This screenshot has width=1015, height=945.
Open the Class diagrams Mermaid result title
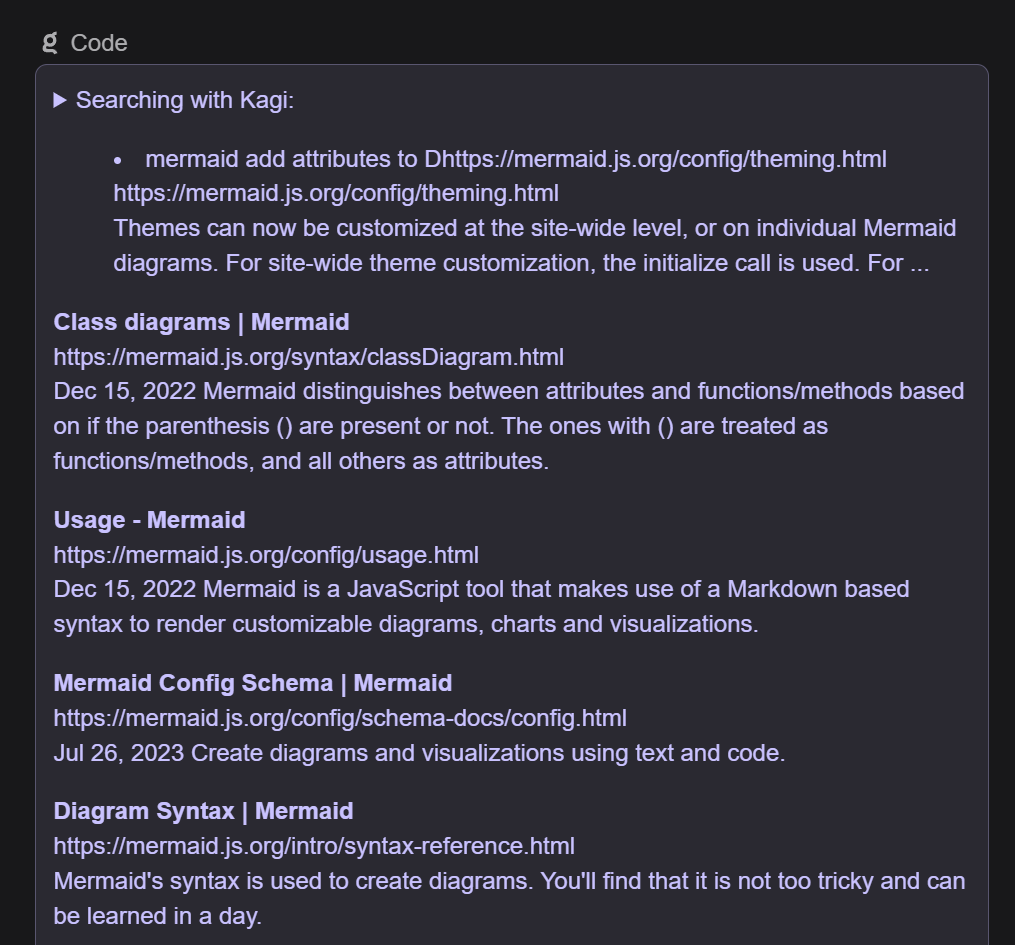tap(201, 322)
